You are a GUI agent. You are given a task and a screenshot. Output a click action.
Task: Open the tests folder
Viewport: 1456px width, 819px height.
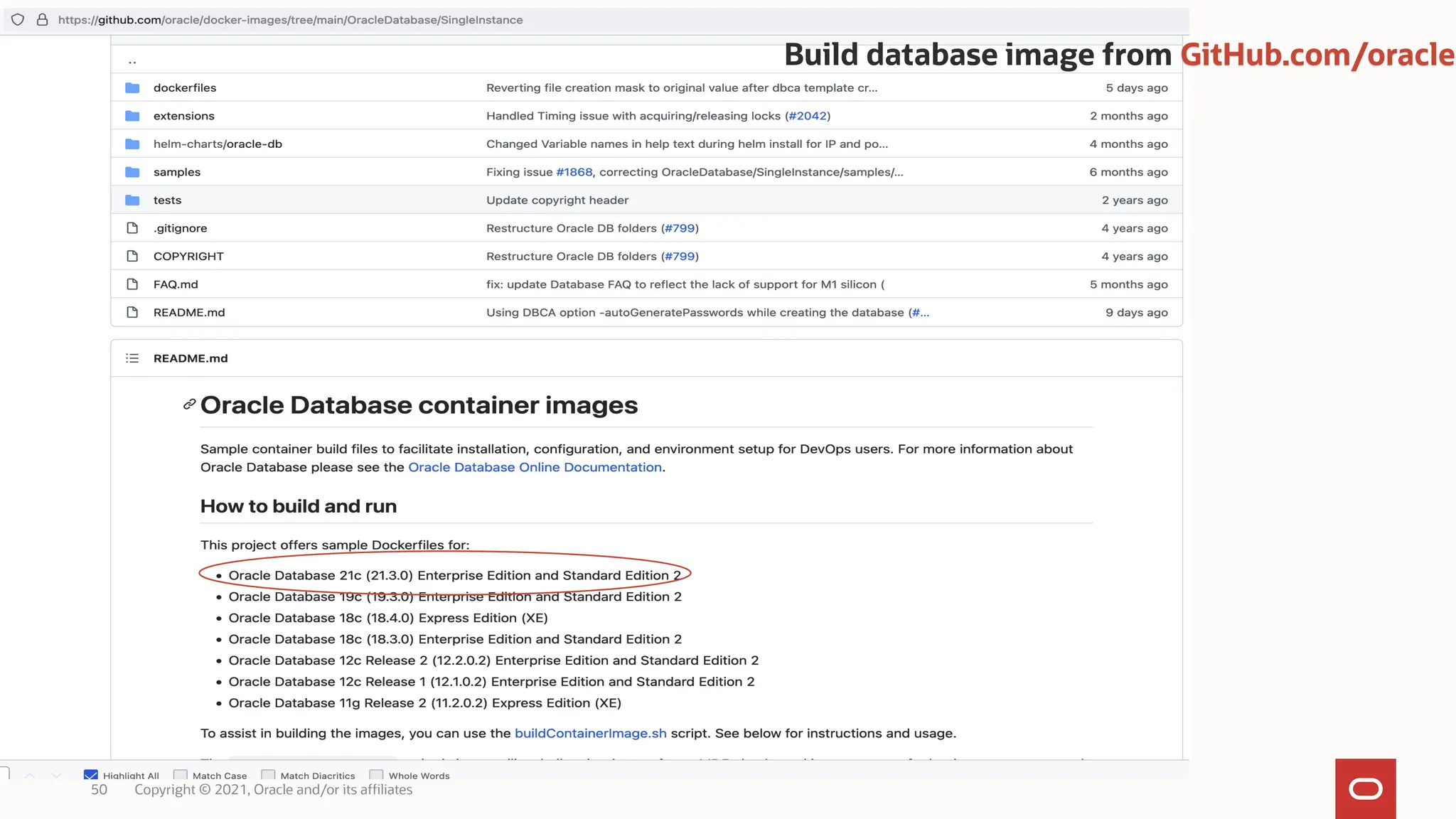click(168, 200)
